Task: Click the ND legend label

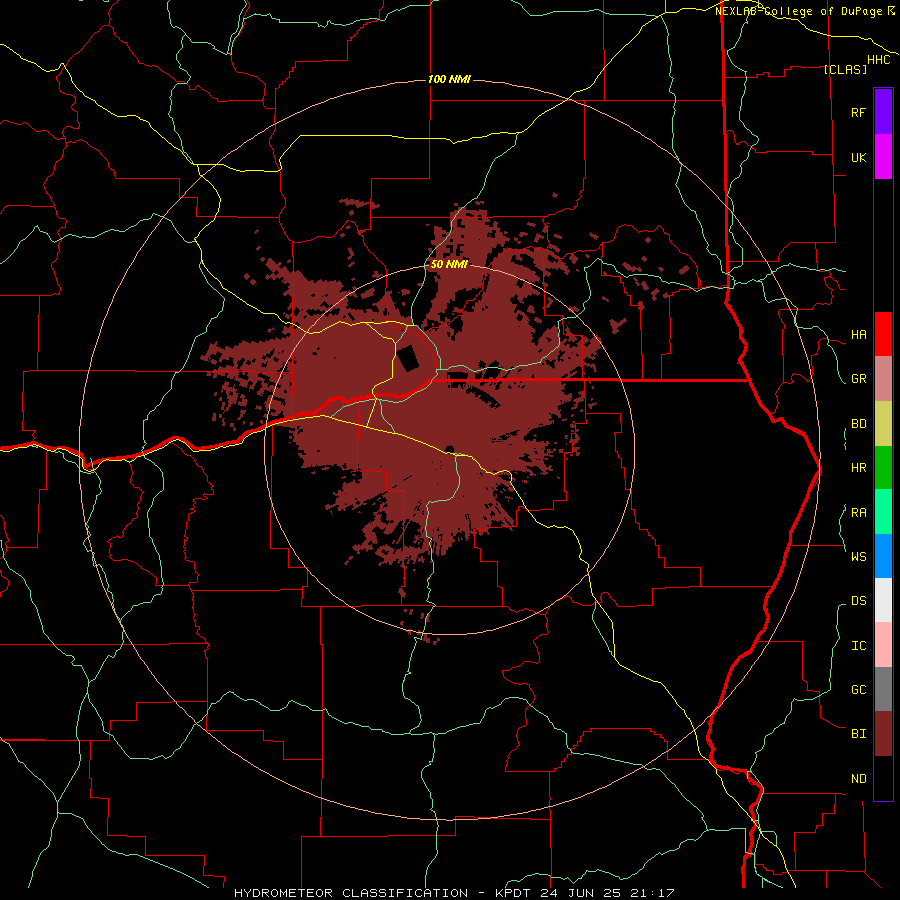Action: pos(858,779)
